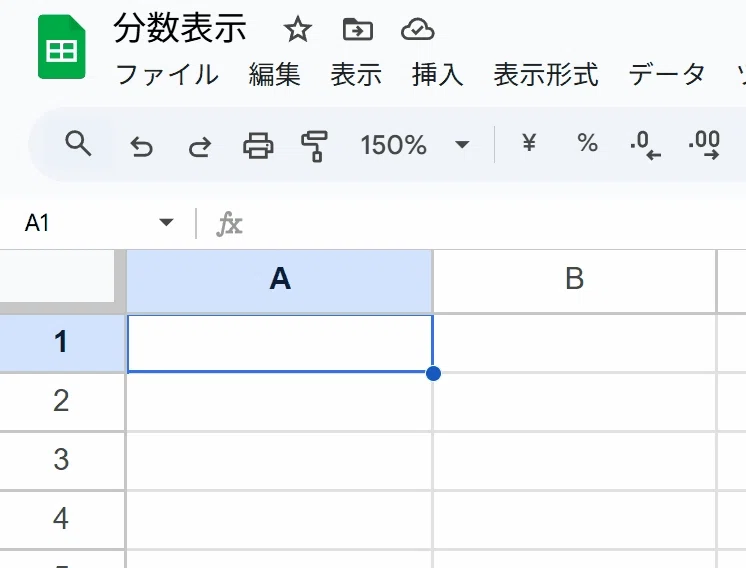The height and width of the screenshot is (568, 746).
Task: Check the cloud save status icon
Action: coord(417,29)
